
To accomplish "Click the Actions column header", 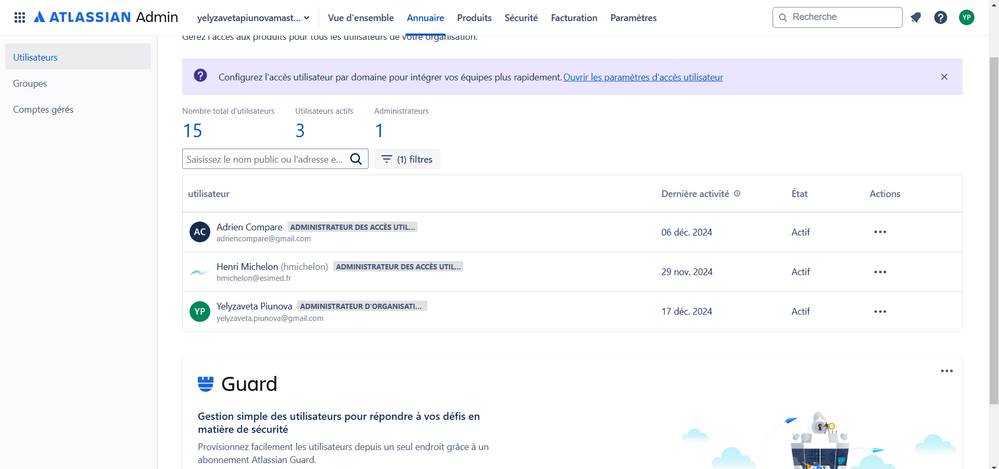I will pyautogui.click(x=885, y=194).
